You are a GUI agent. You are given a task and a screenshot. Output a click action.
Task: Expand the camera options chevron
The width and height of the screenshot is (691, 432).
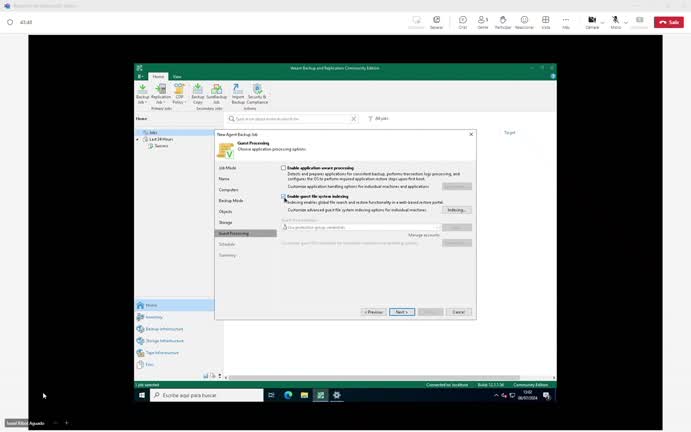pos(602,22)
